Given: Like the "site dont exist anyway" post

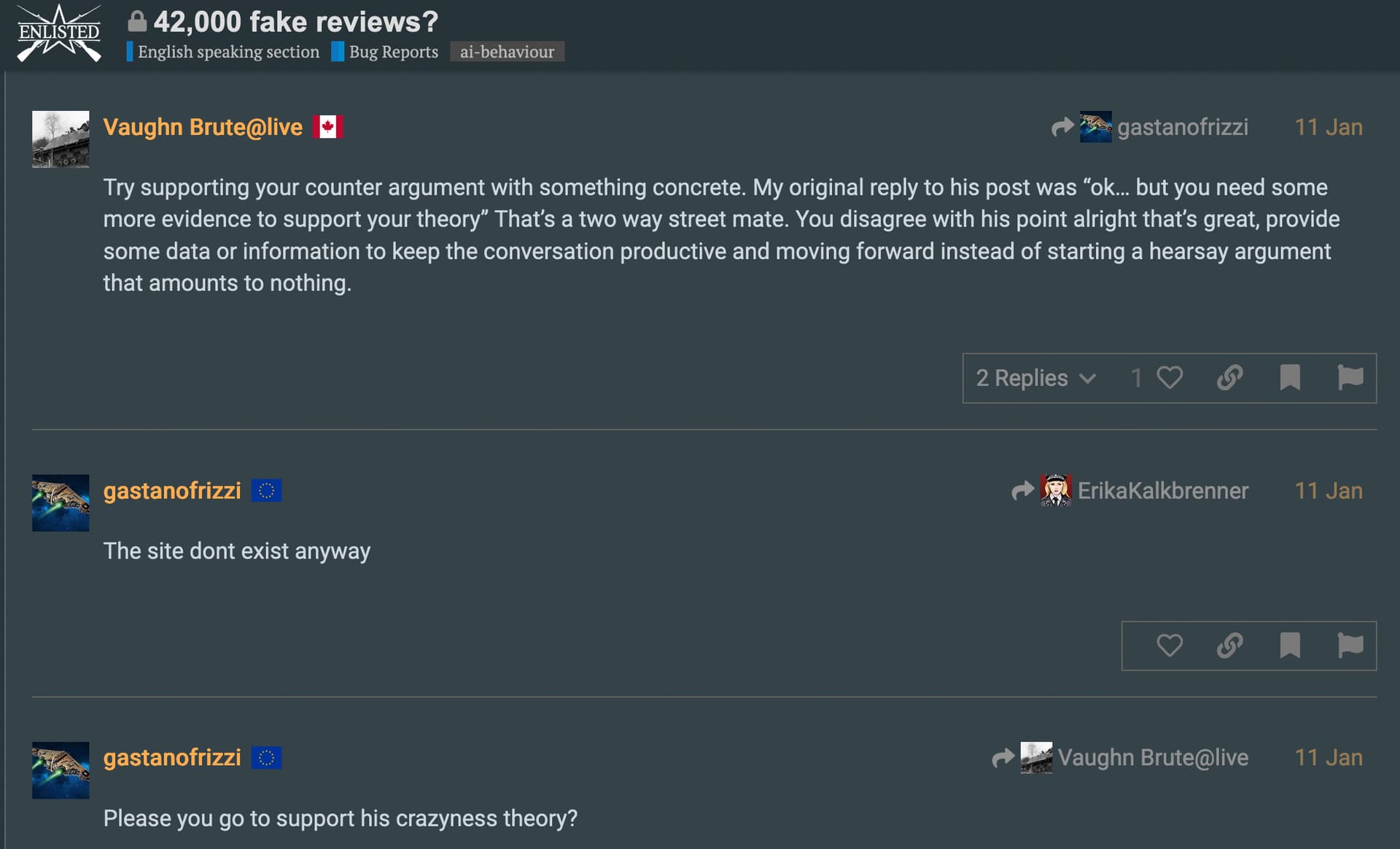Looking at the screenshot, I should point(1169,646).
